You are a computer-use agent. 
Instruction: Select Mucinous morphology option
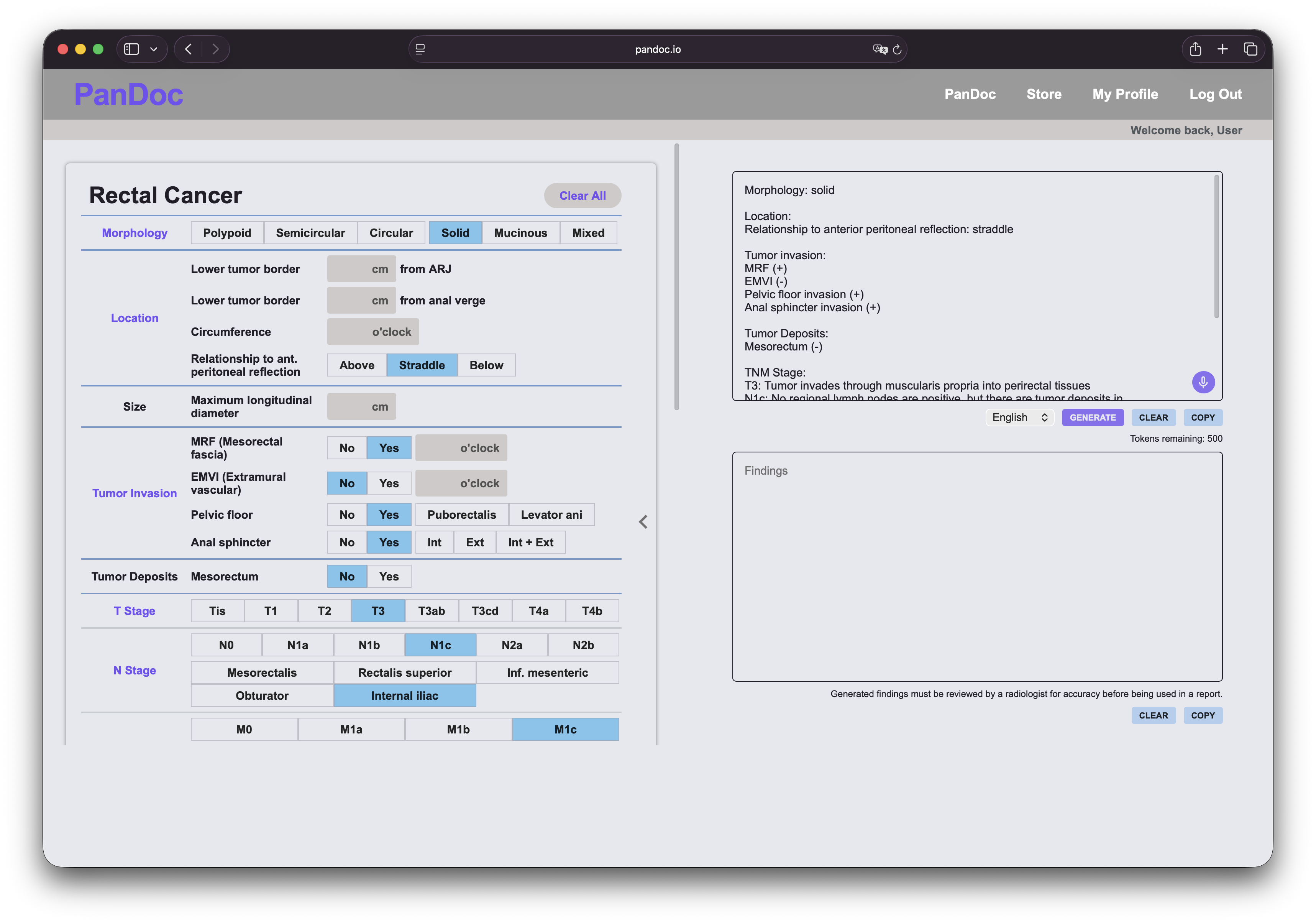[x=520, y=233]
